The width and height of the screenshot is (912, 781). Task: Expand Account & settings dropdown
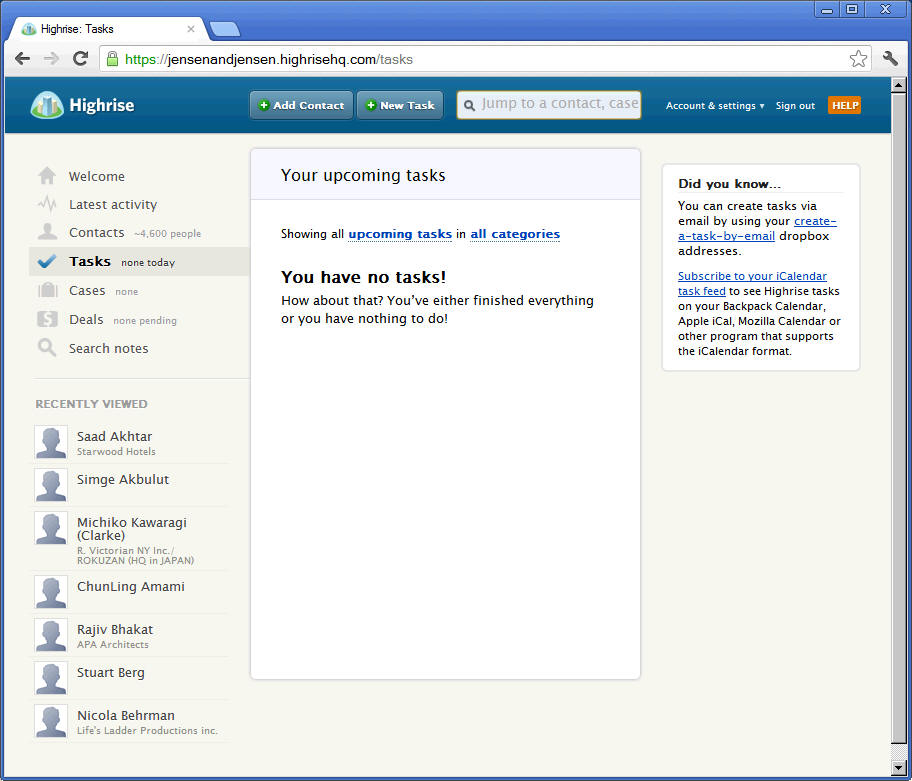[x=715, y=106]
